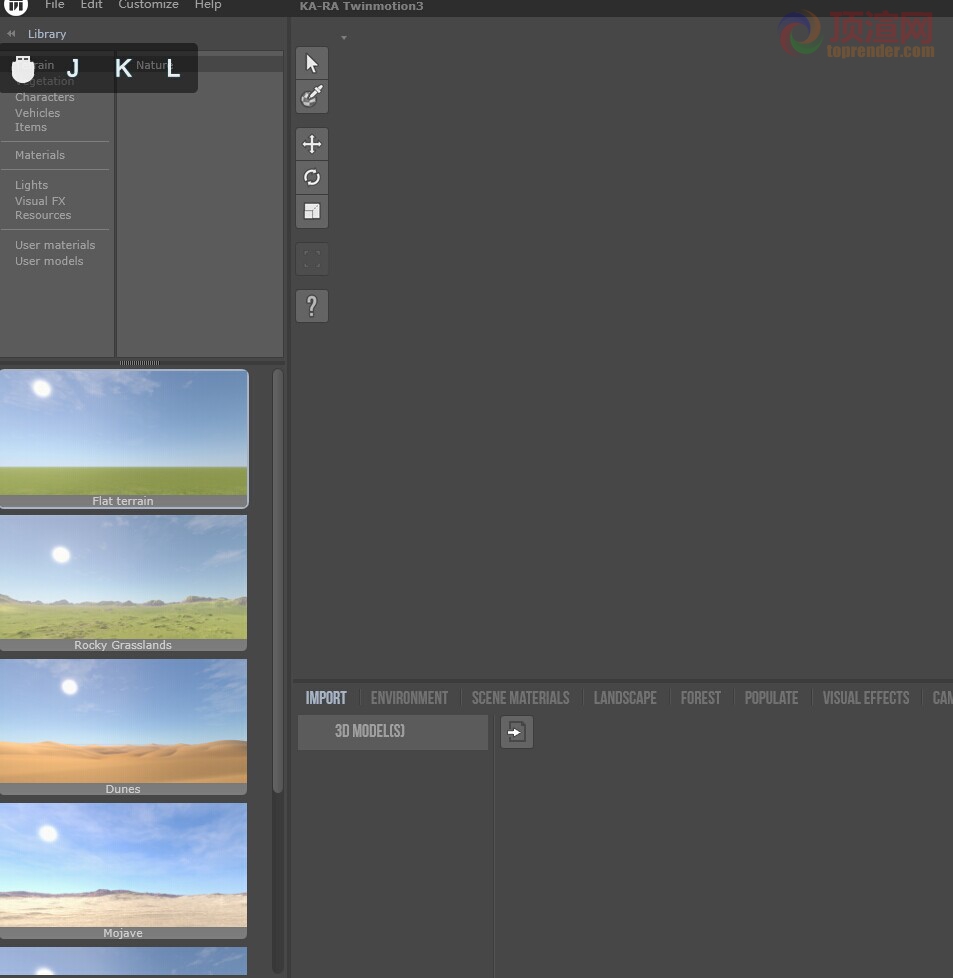Choose the Flat terrain thumbnail

click(x=123, y=438)
